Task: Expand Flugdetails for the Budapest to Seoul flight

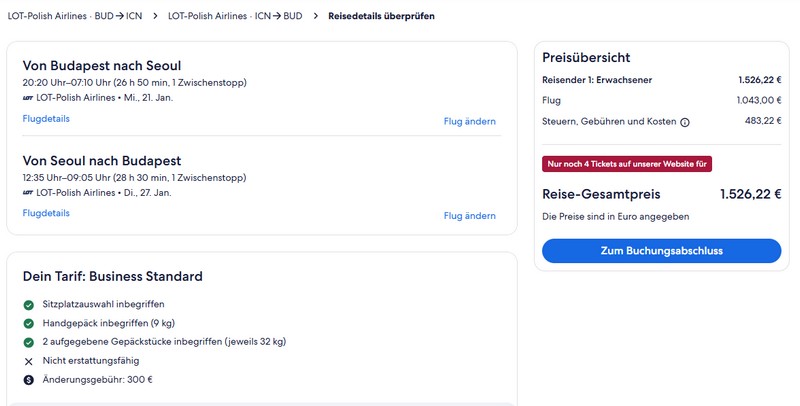Action: [x=46, y=119]
